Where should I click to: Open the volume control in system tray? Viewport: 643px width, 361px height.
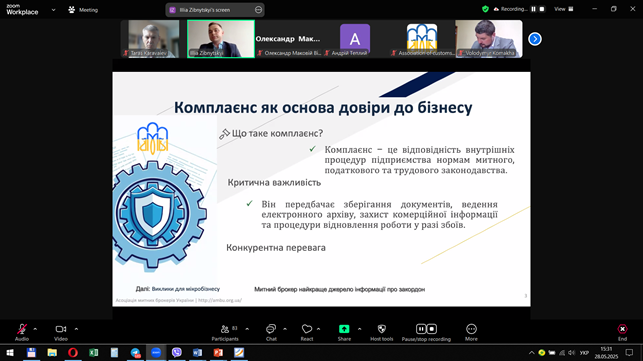572,352
